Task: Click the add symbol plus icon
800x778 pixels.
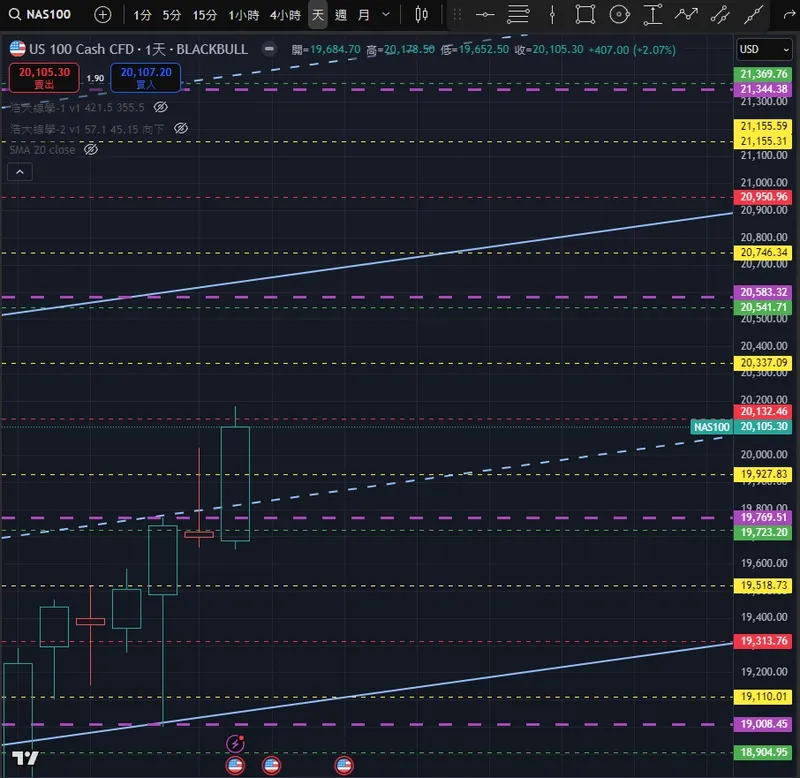Action: 103,15
